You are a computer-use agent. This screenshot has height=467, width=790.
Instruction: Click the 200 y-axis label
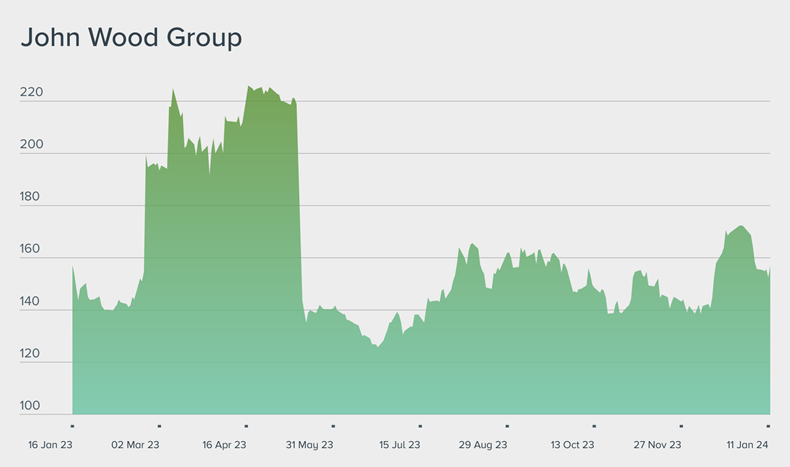(x=31, y=145)
